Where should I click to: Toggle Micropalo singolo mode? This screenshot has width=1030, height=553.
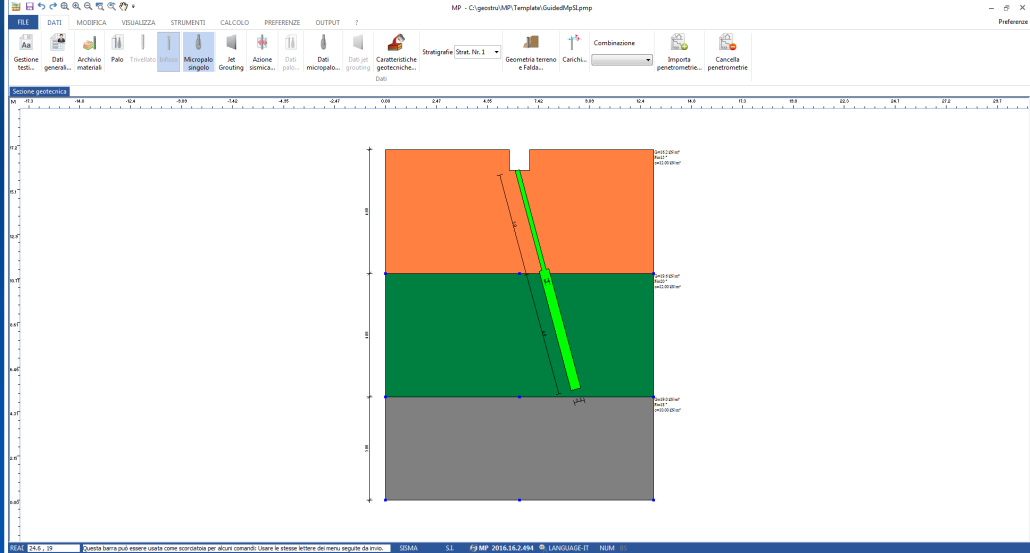click(198, 52)
